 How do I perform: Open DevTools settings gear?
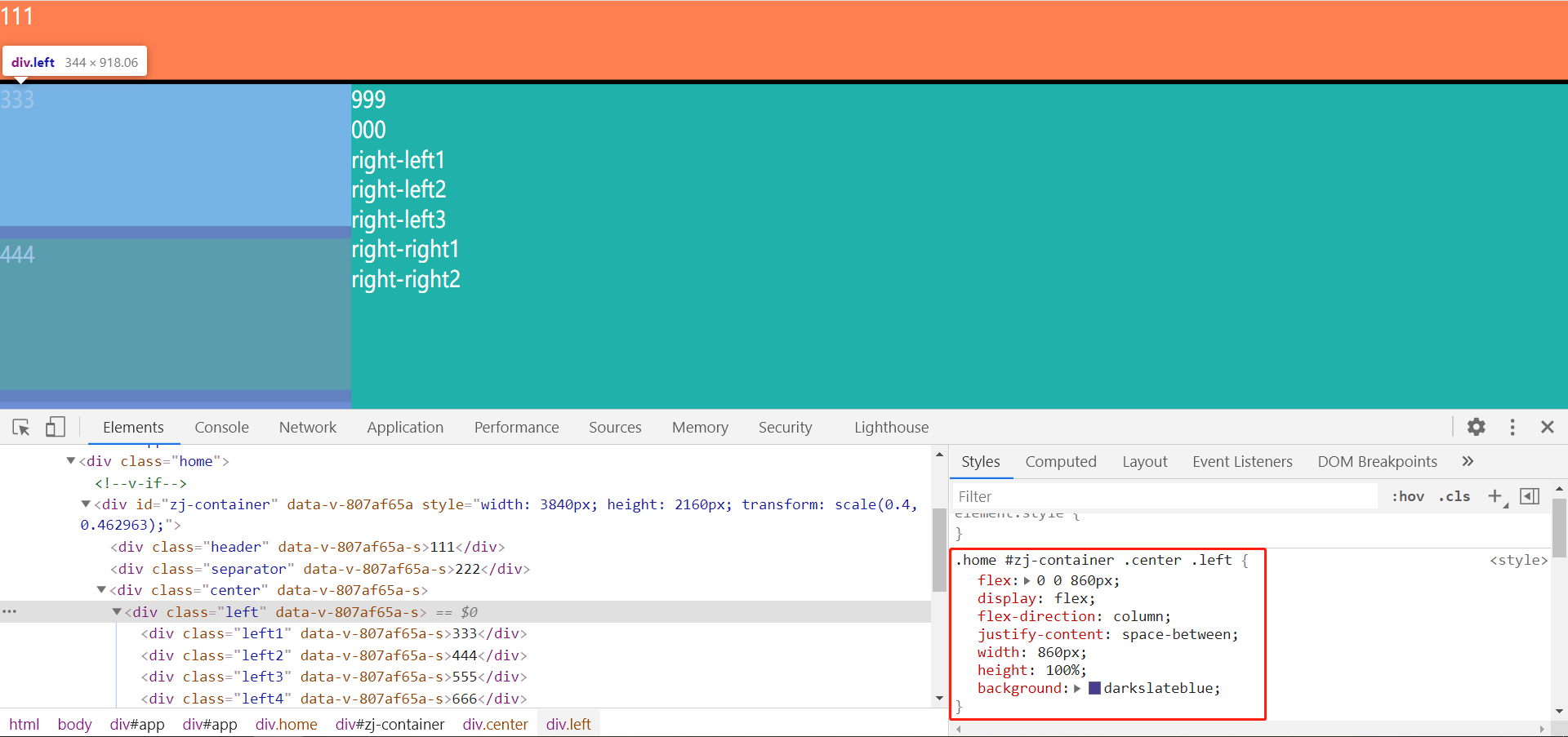tap(1476, 427)
